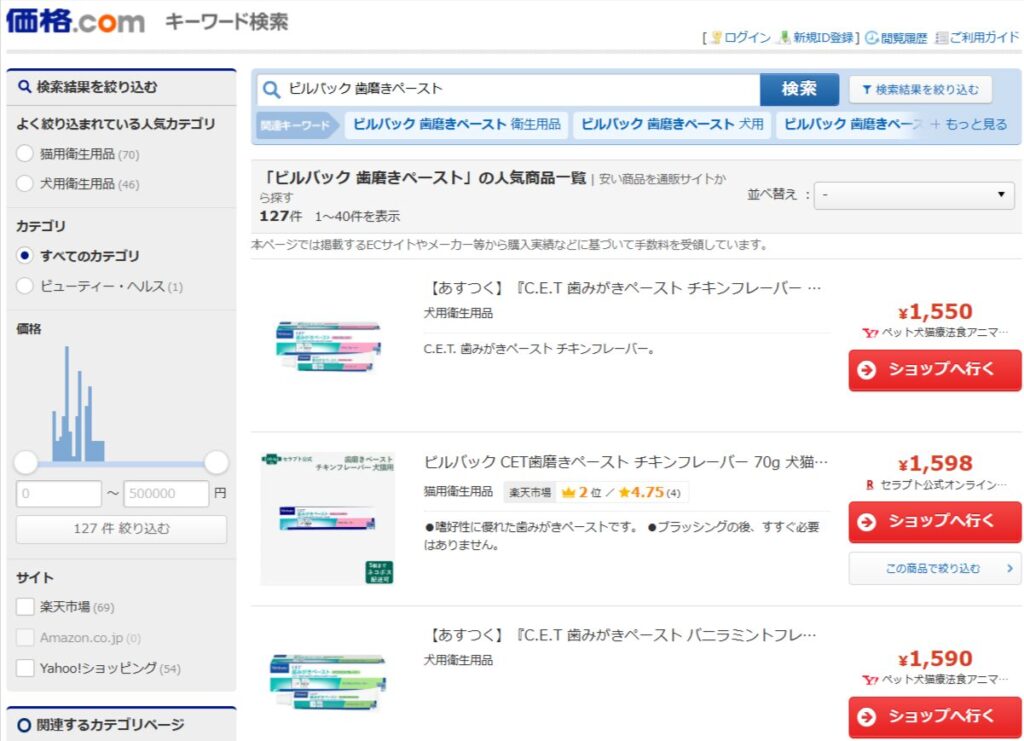
Task: Click ショップへ行く for the ¥1,598 product
Action: (x=935, y=522)
